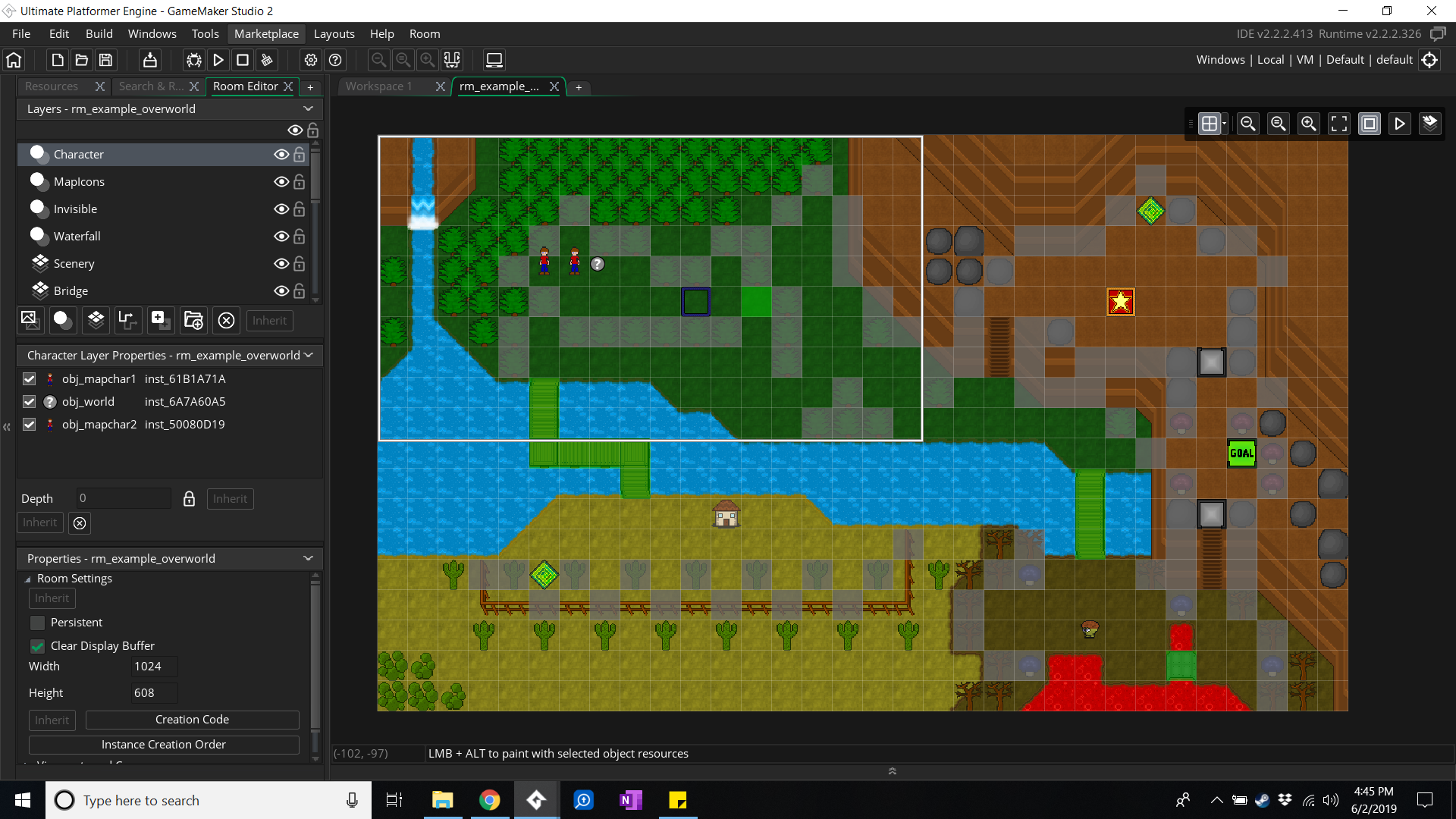Edit the room Width field

pyautogui.click(x=154, y=667)
